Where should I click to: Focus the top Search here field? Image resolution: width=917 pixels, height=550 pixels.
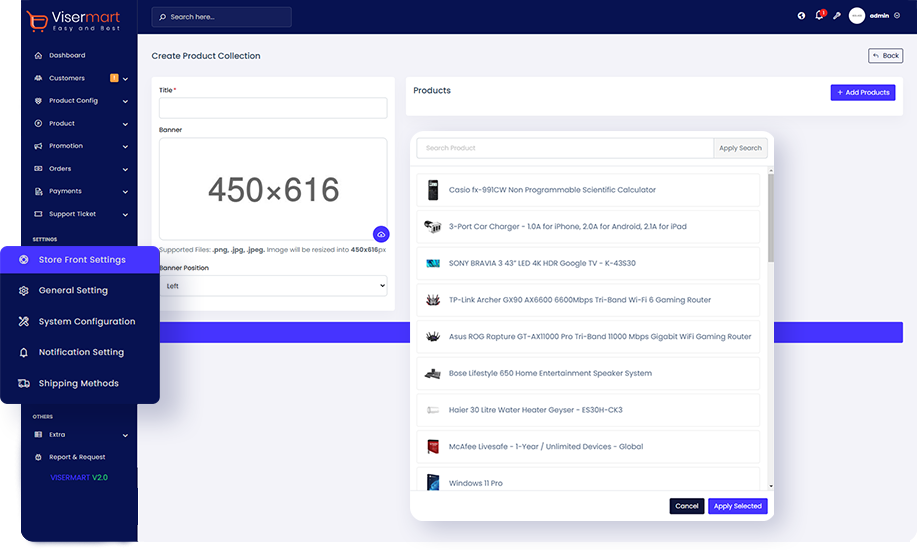222,17
